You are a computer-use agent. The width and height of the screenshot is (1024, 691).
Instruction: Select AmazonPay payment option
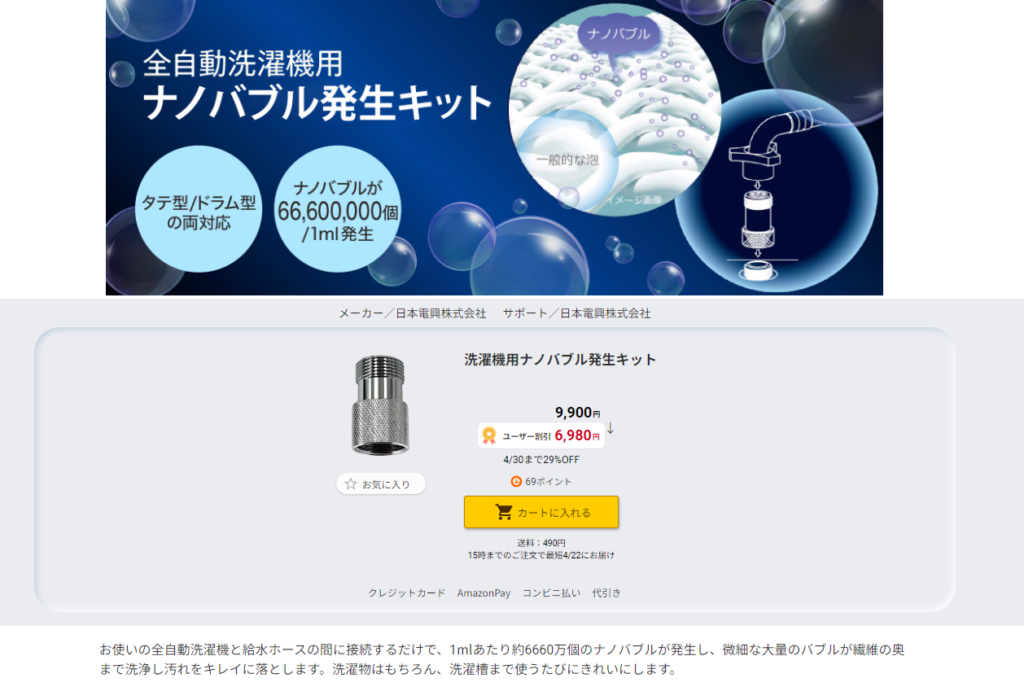(484, 593)
